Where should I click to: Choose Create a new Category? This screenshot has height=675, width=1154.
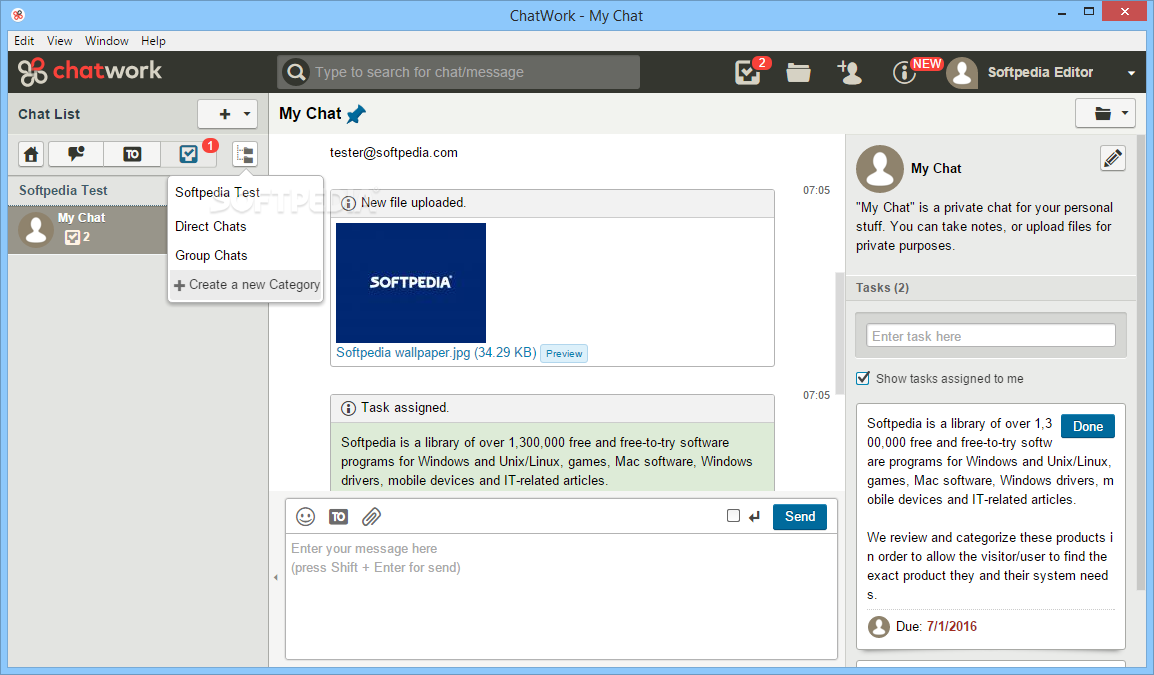click(246, 285)
